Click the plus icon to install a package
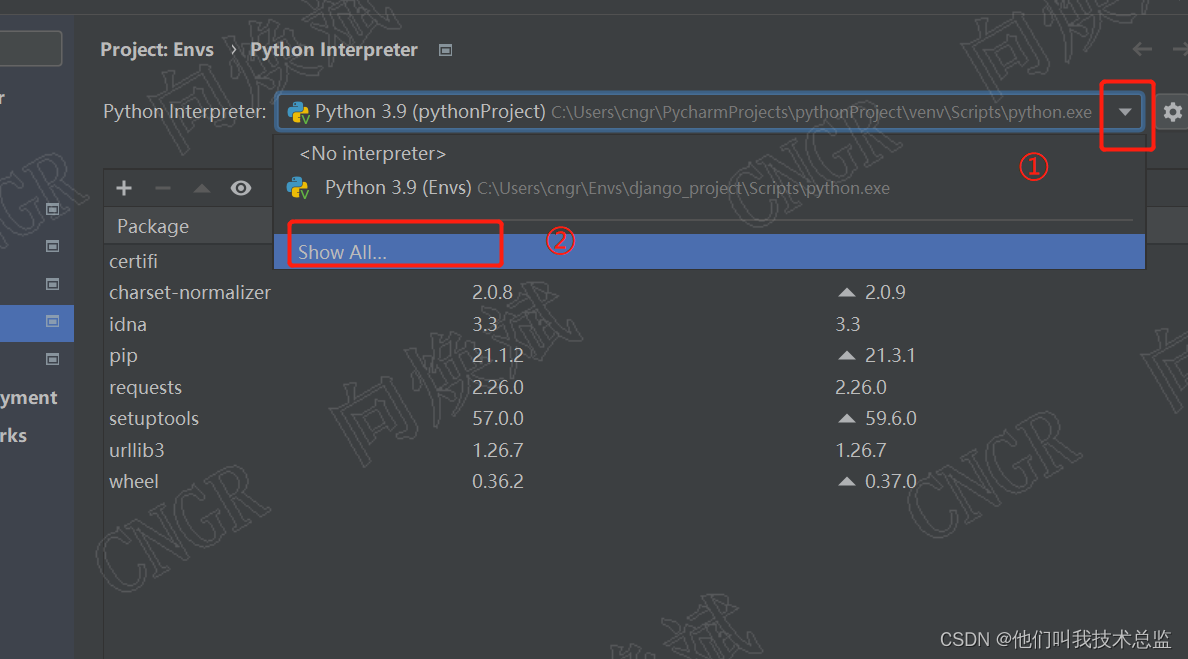Image resolution: width=1188 pixels, height=659 pixels. pyautogui.click(x=124, y=188)
